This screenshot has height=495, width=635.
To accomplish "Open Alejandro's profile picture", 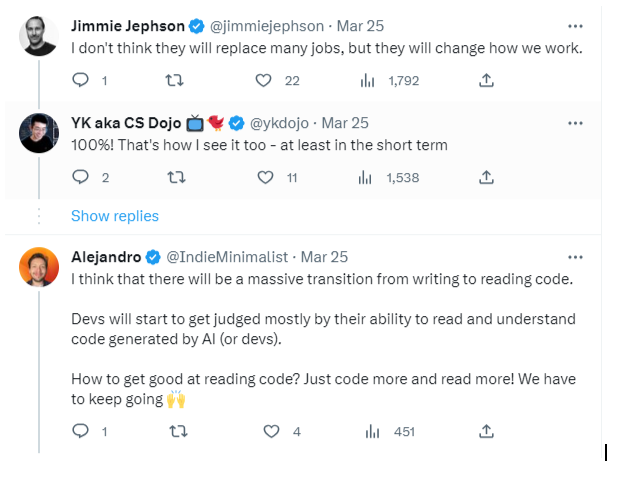I will click(x=39, y=266).
